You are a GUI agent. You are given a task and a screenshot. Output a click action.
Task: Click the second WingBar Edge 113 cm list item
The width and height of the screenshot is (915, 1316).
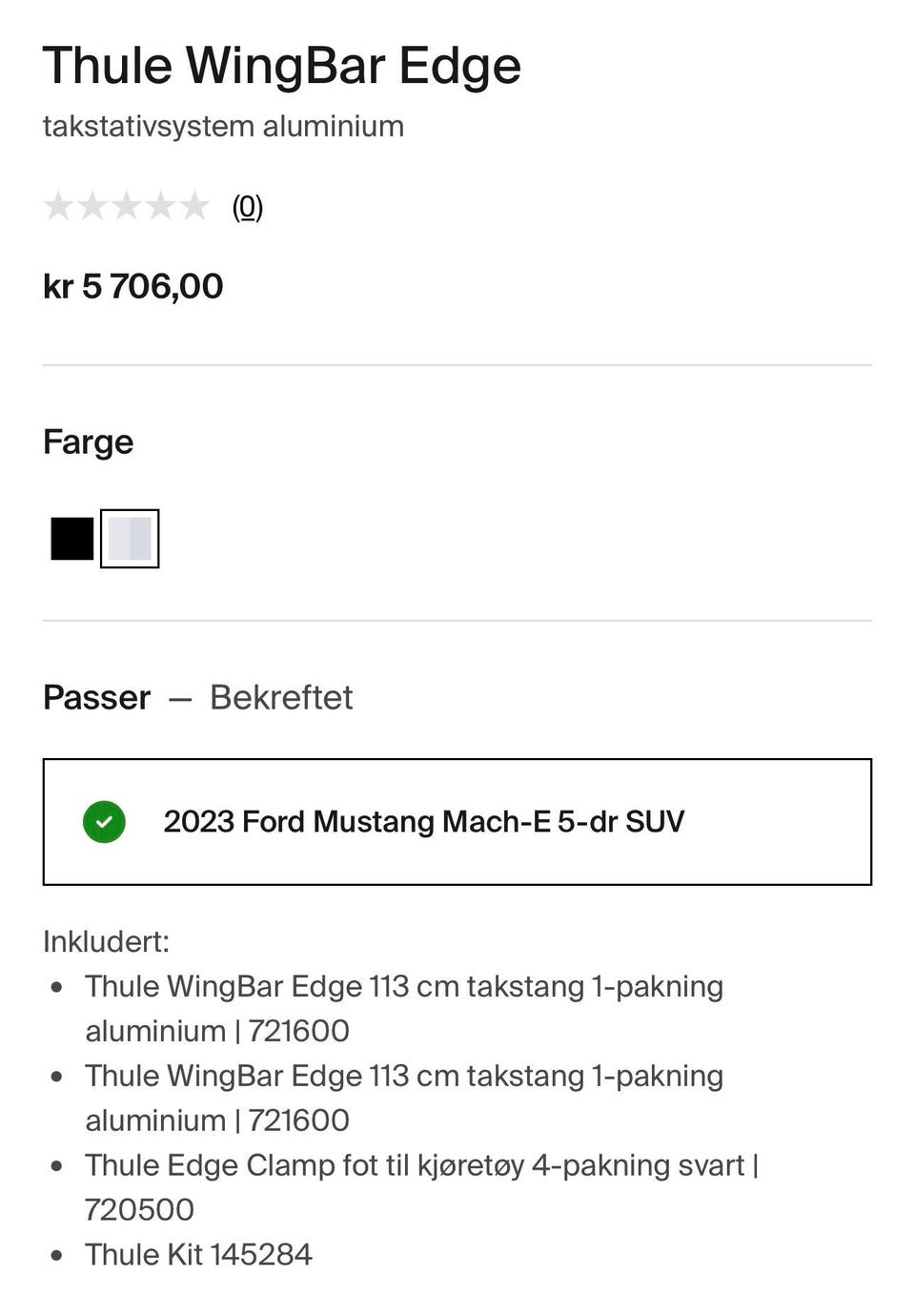[404, 1098]
